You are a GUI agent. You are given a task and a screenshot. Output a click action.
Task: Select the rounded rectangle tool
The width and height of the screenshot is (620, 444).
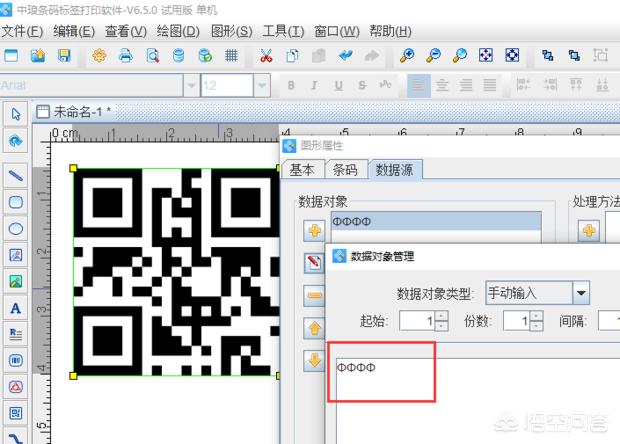[x=15, y=202]
